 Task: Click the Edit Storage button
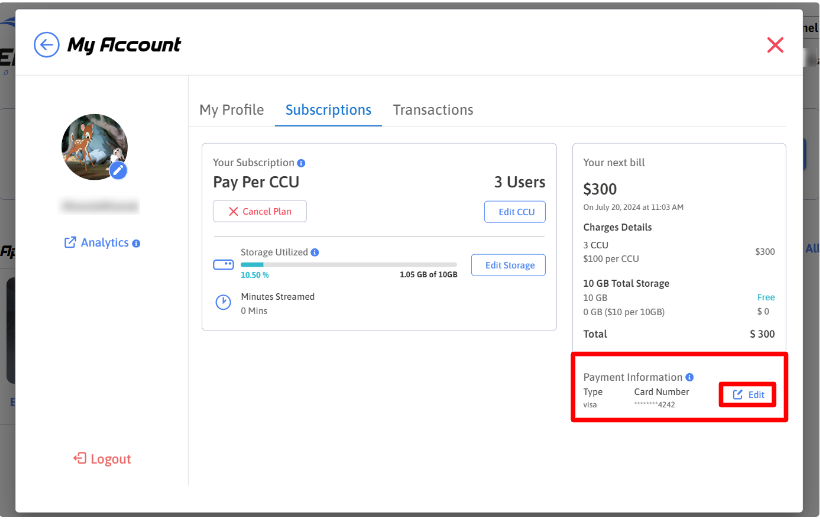coord(508,265)
